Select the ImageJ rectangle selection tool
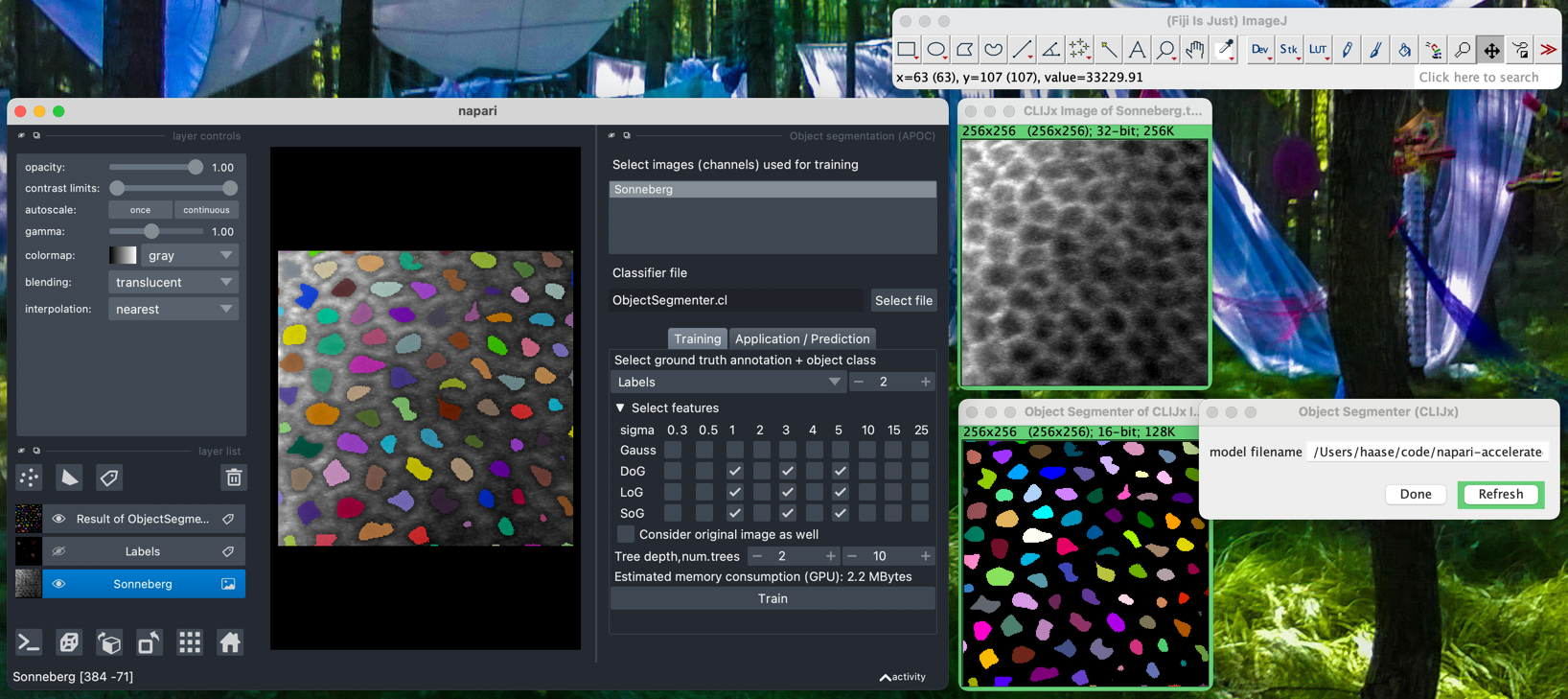1568x699 pixels. [x=907, y=50]
